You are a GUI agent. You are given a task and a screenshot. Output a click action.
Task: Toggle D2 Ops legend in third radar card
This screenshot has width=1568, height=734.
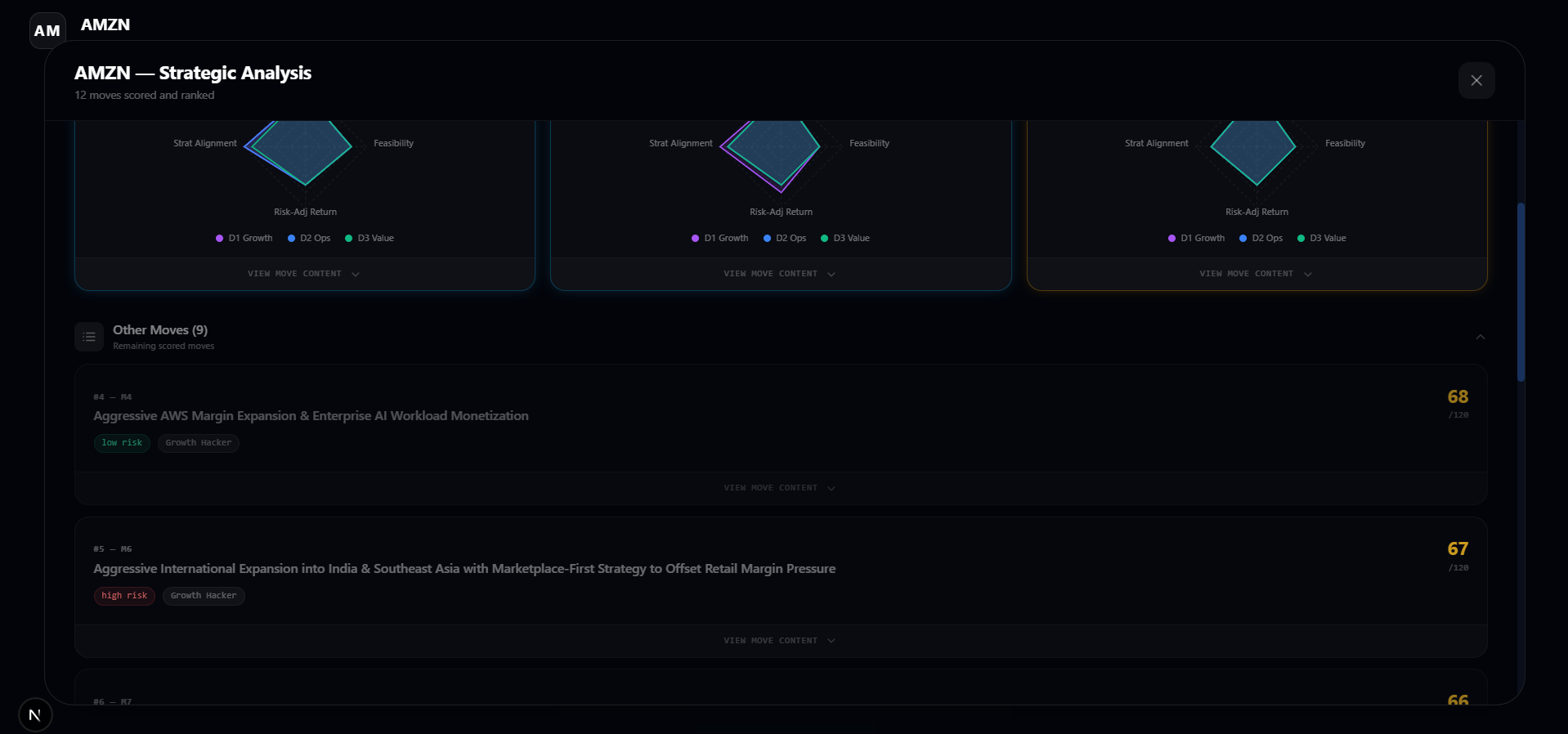point(1261,238)
